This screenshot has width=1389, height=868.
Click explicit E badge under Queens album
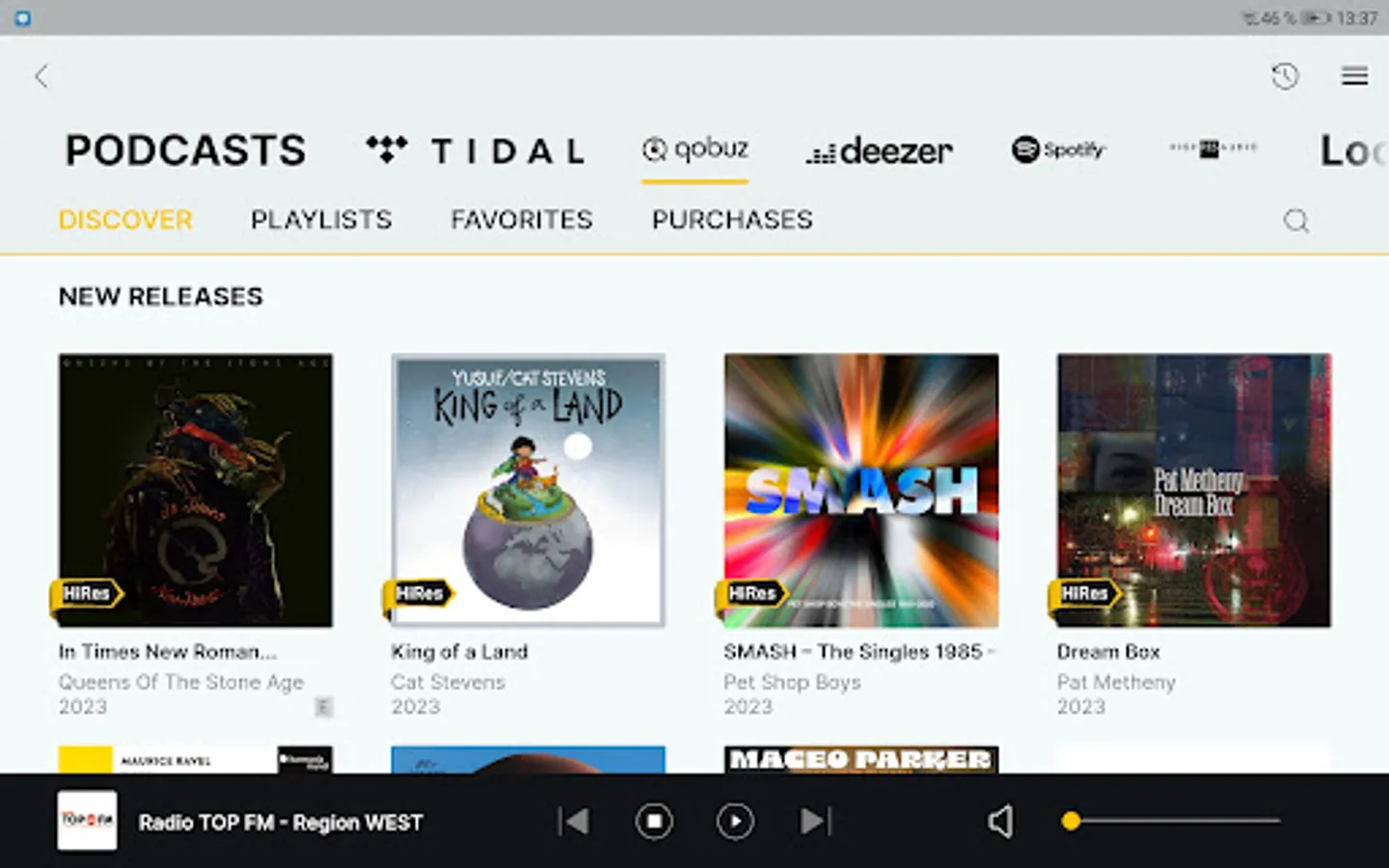point(323,708)
